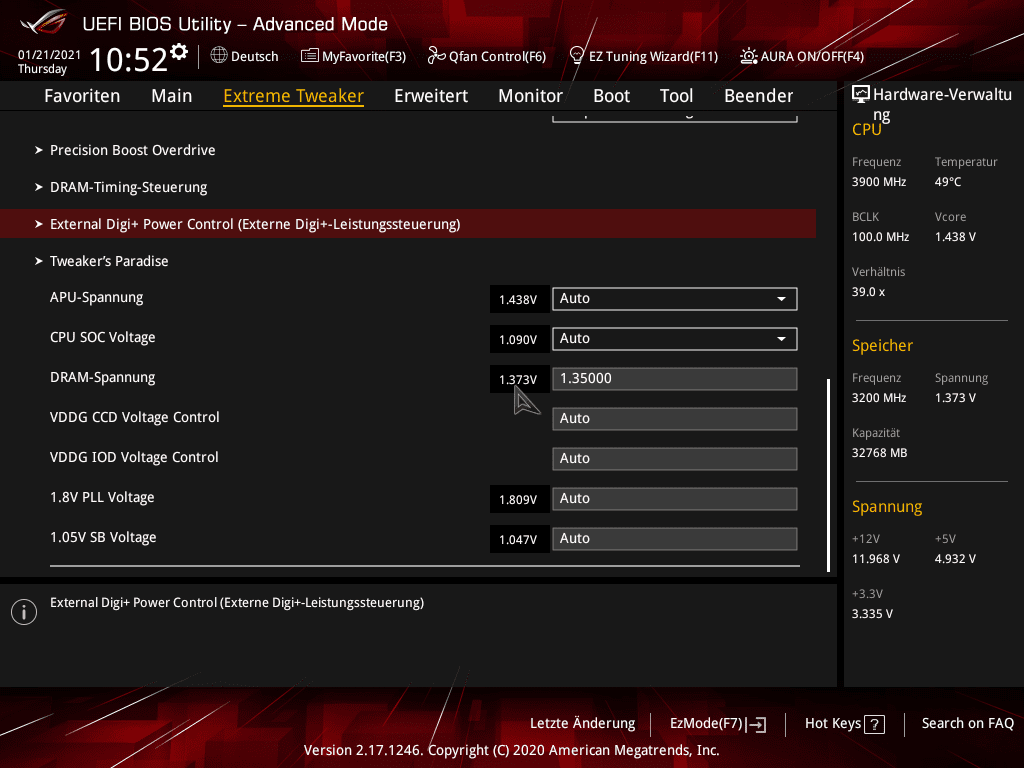Image resolution: width=1024 pixels, height=768 pixels.
Task: Click the Hot Keys question mark icon
Action: pyautogui.click(x=874, y=724)
